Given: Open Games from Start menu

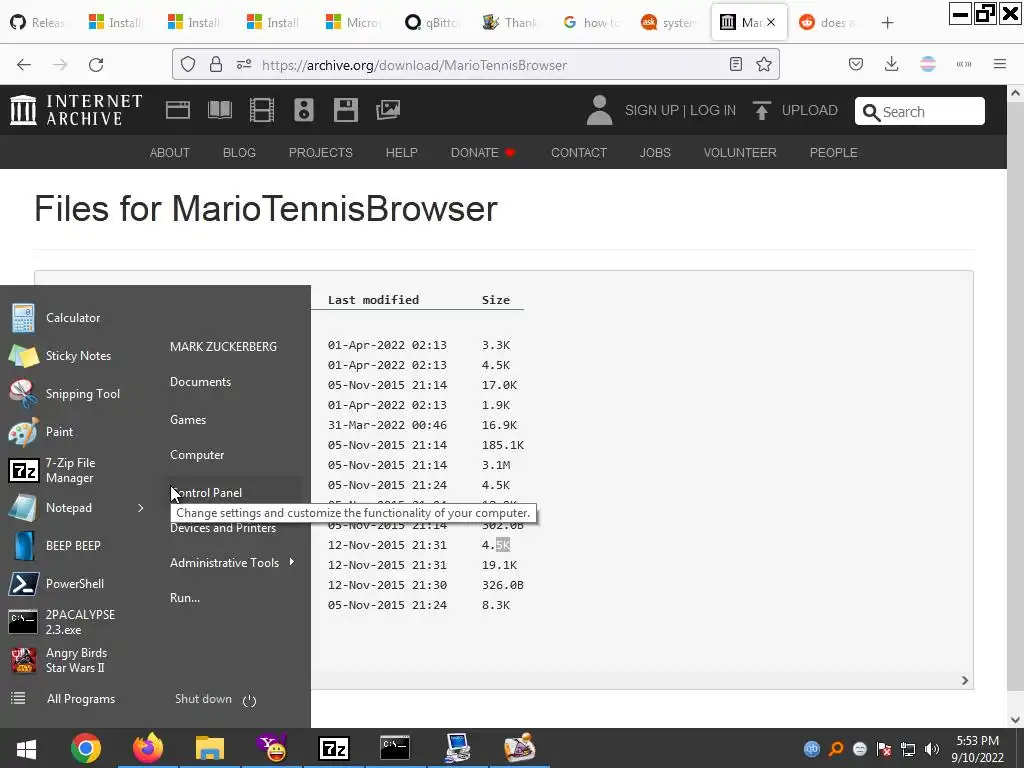Looking at the screenshot, I should (188, 420).
